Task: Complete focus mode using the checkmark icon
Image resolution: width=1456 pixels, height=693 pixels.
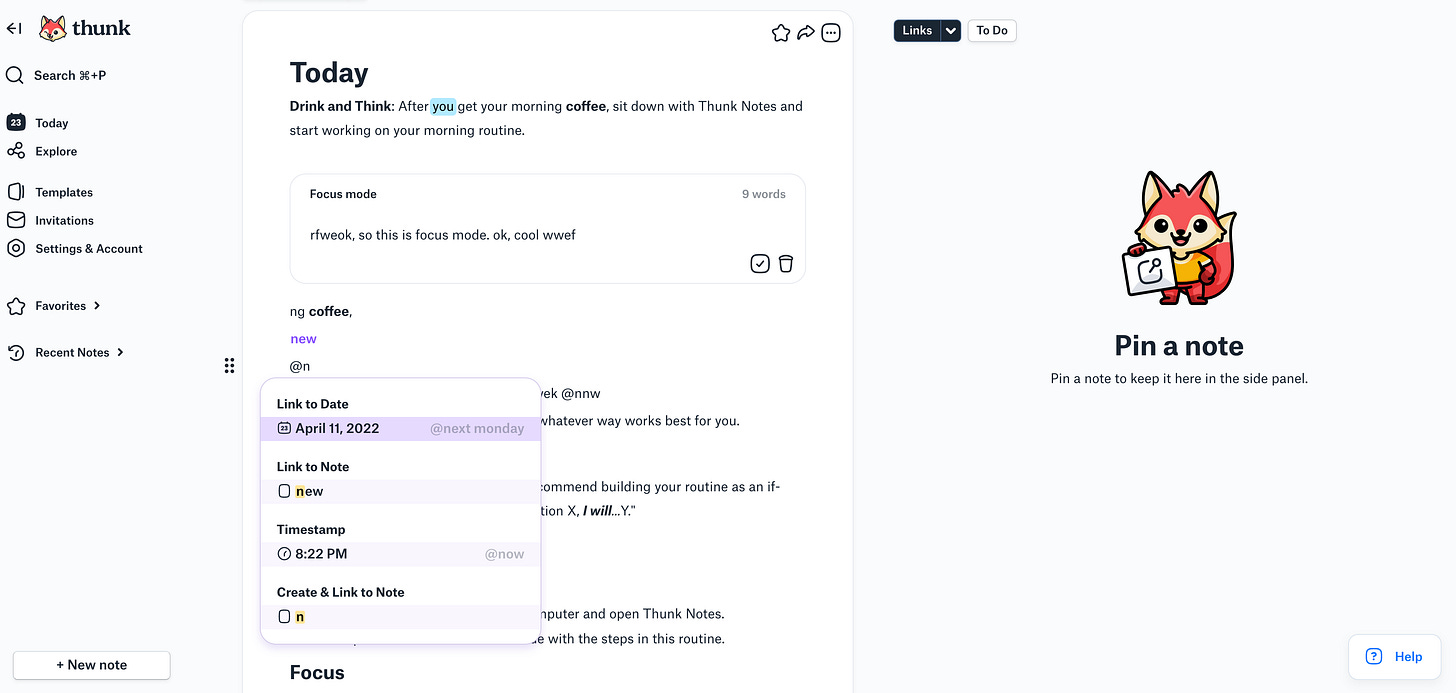Action: [x=760, y=263]
